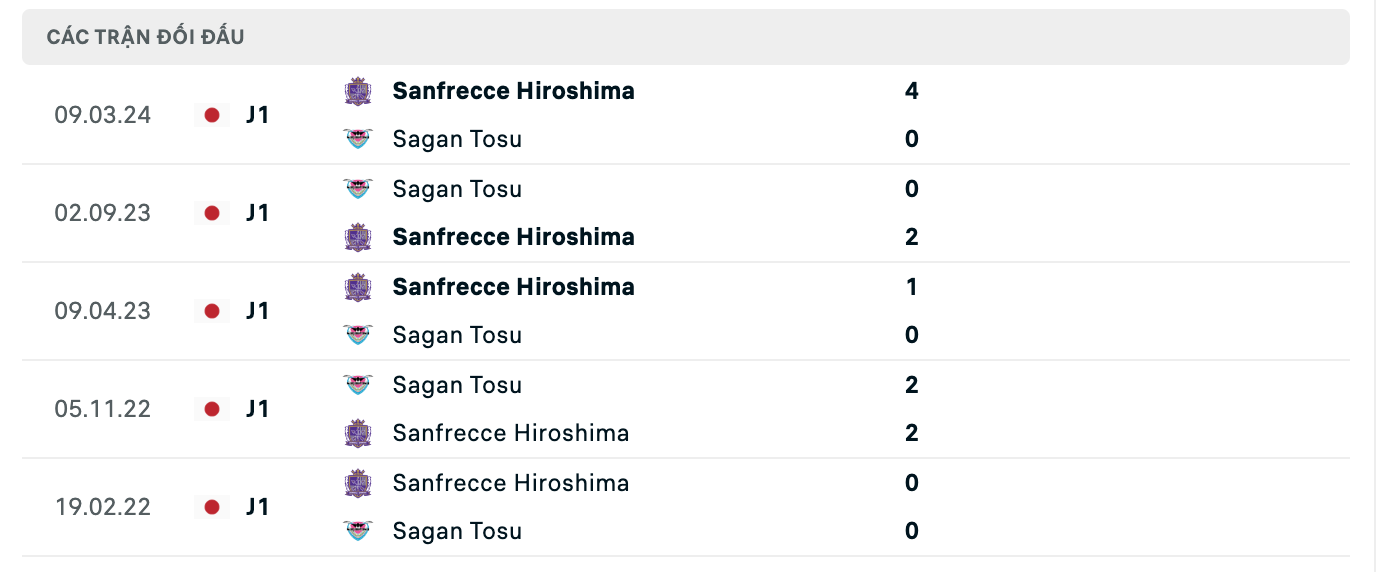Click Sanfrecce Hiroshima's score of 4 on 09.03.24
1376x572 pixels.
point(911,91)
